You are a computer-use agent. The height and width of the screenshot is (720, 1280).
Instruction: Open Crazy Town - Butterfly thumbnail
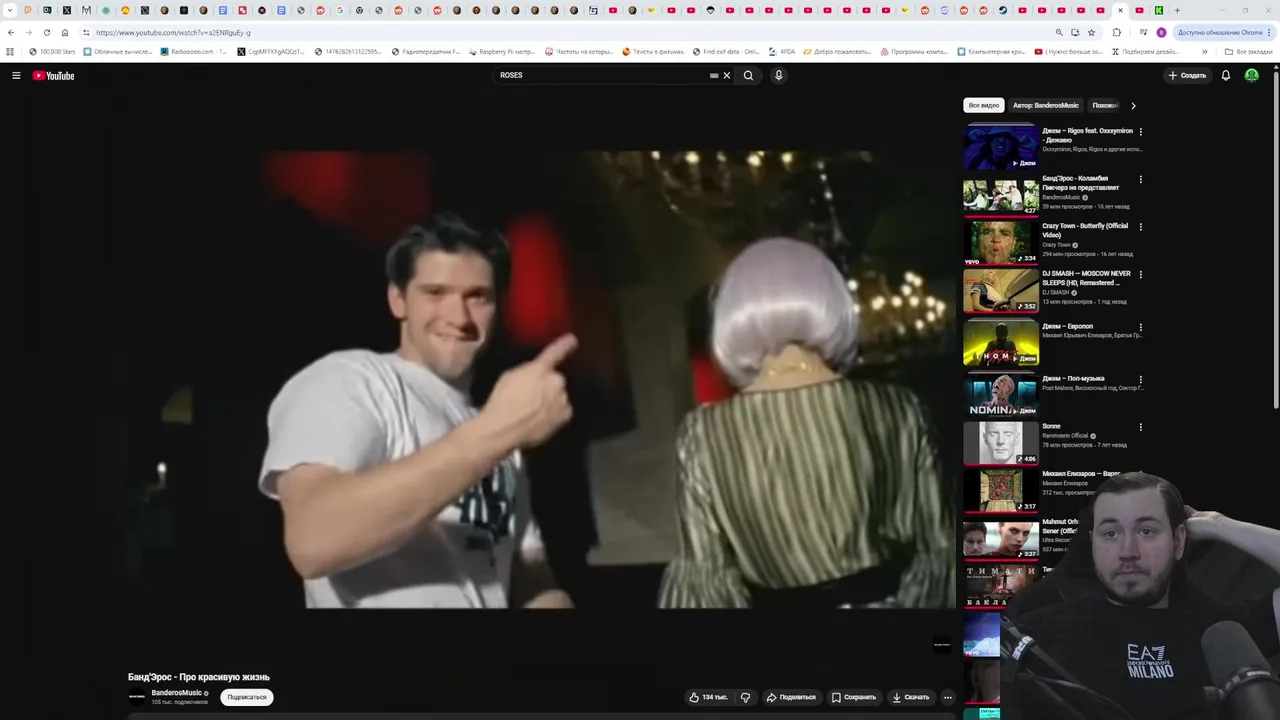(1001, 243)
